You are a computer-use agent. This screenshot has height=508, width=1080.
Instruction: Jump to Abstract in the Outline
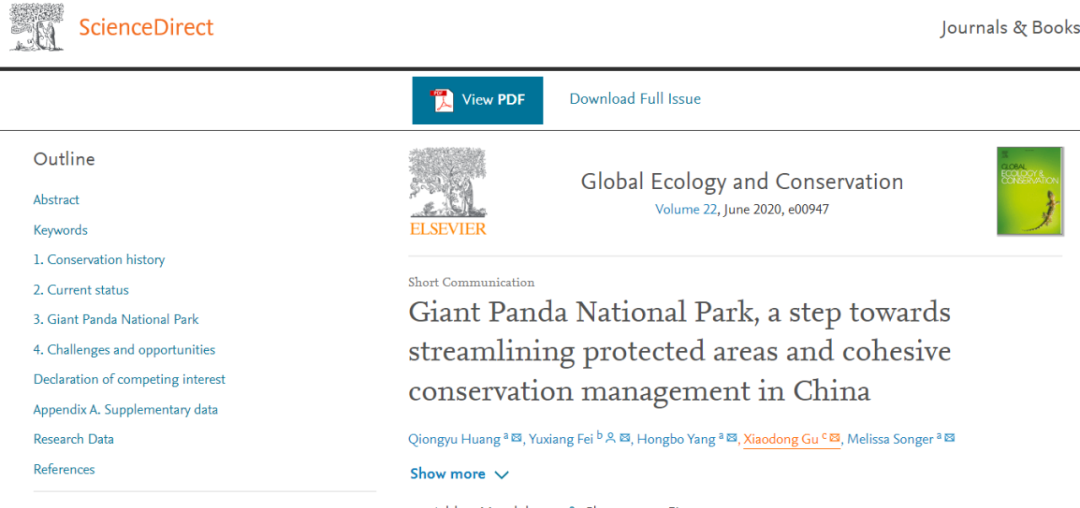tap(56, 200)
